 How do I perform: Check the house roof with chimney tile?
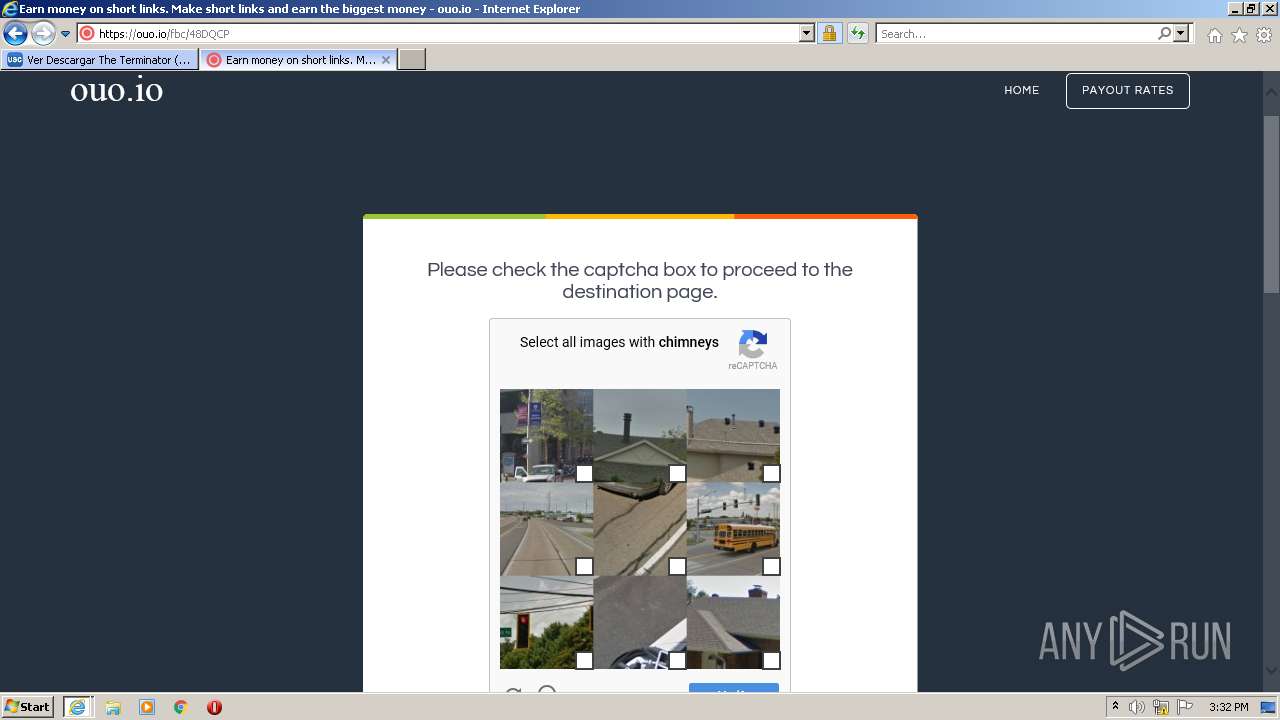point(733,622)
